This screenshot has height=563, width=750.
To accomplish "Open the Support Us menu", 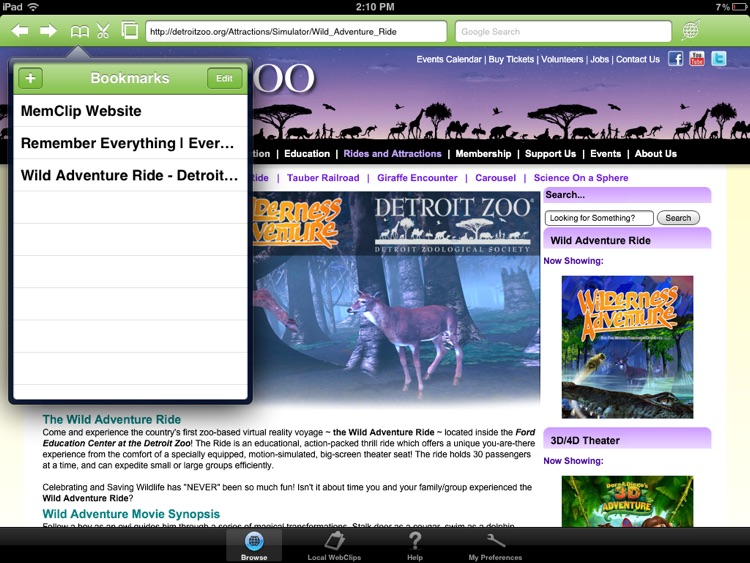I will point(550,154).
